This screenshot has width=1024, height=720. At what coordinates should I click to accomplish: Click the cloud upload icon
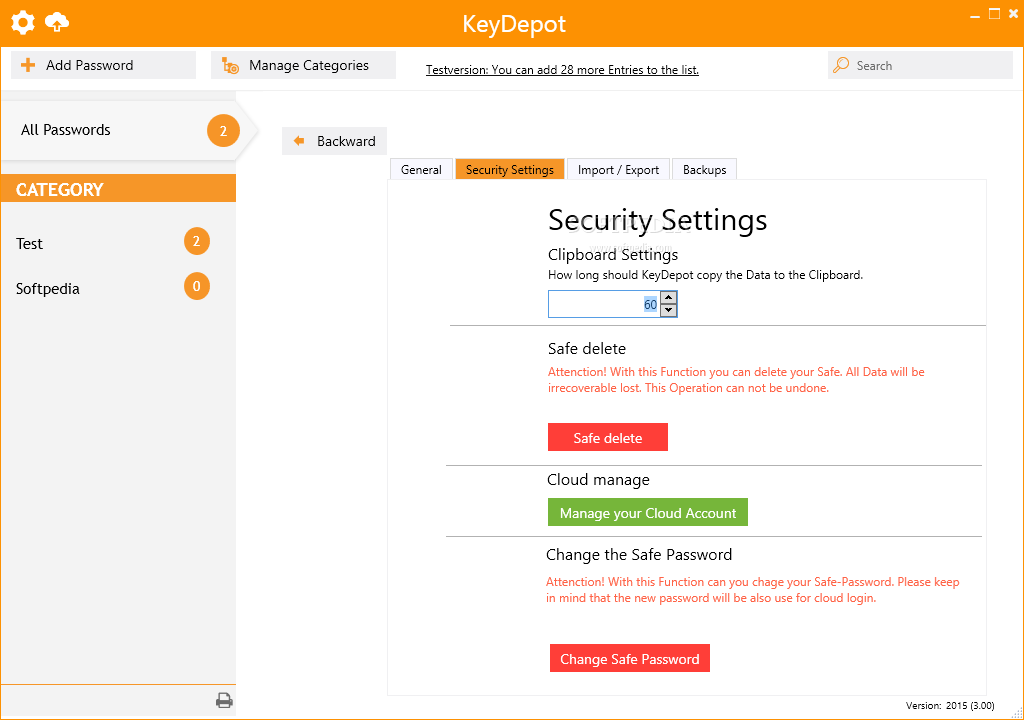coord(57,23)
